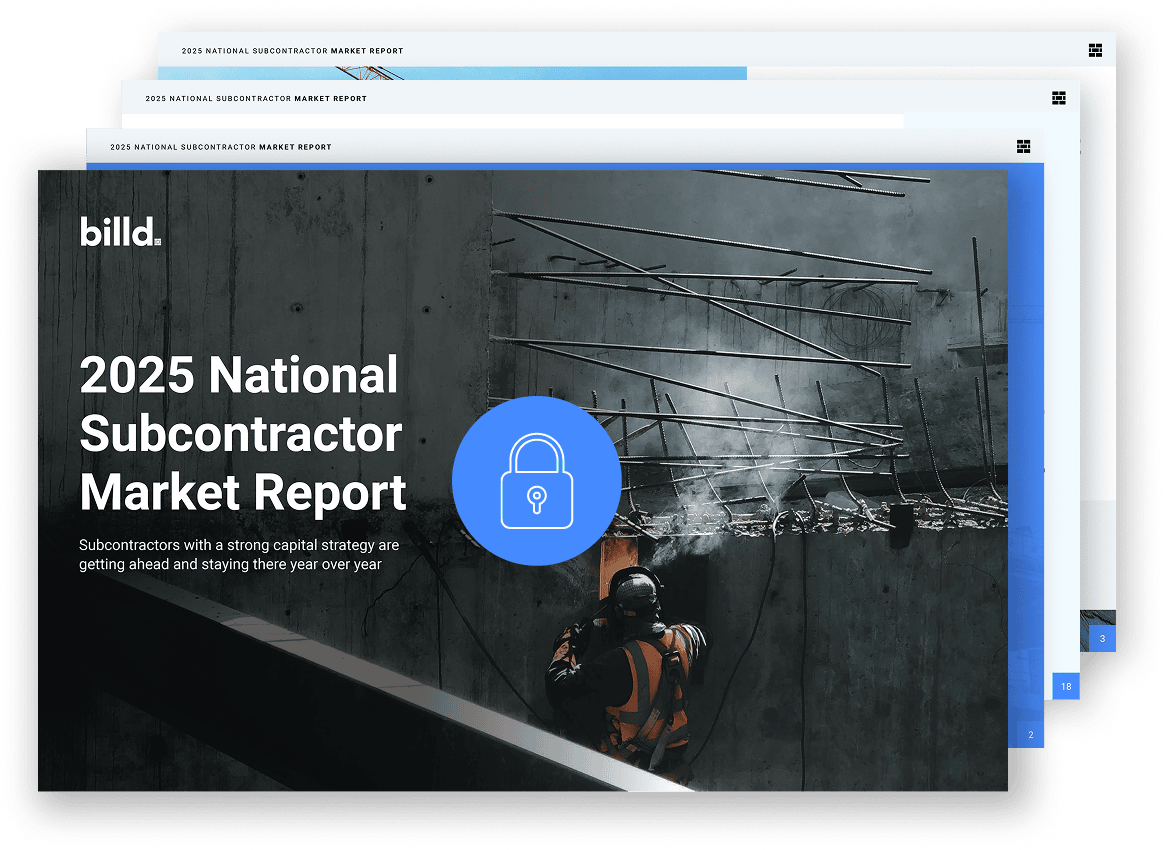Click the header text on the rearmost page
Image resolution: width=1166 pixels, height=850 pixels.
pos(292,51)
